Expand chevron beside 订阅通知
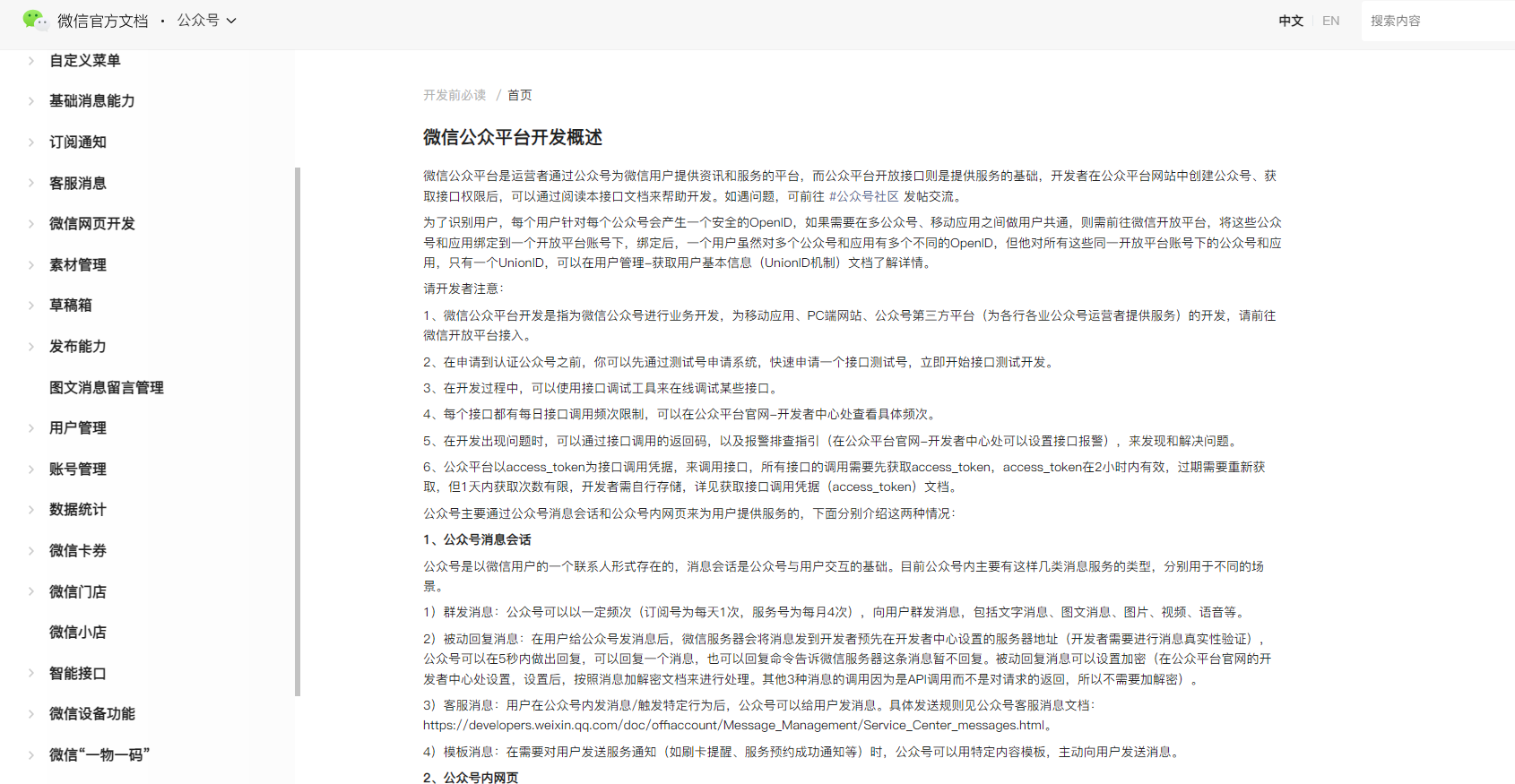This screenshot has height=784, width=1515. [31, 142]
